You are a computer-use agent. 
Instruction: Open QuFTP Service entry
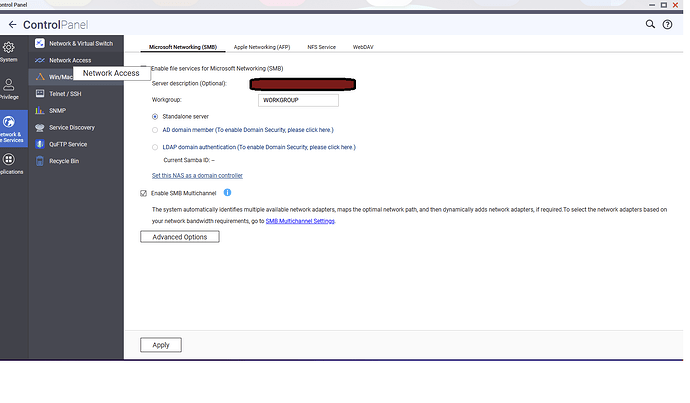(68, 144)
